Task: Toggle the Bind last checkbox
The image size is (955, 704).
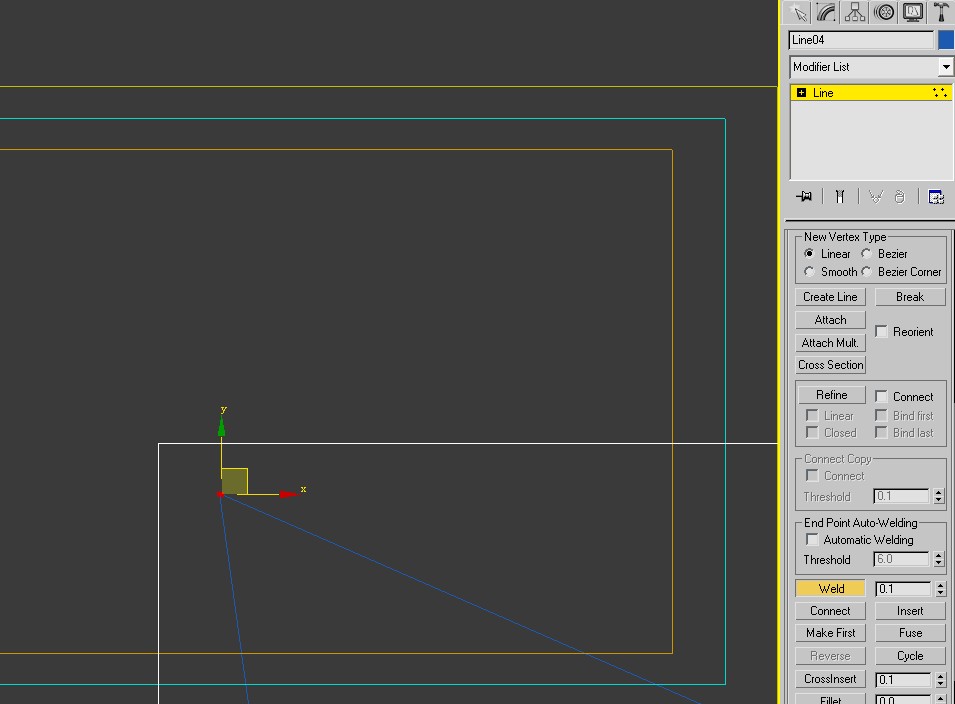Action: (x=881, y=432)
